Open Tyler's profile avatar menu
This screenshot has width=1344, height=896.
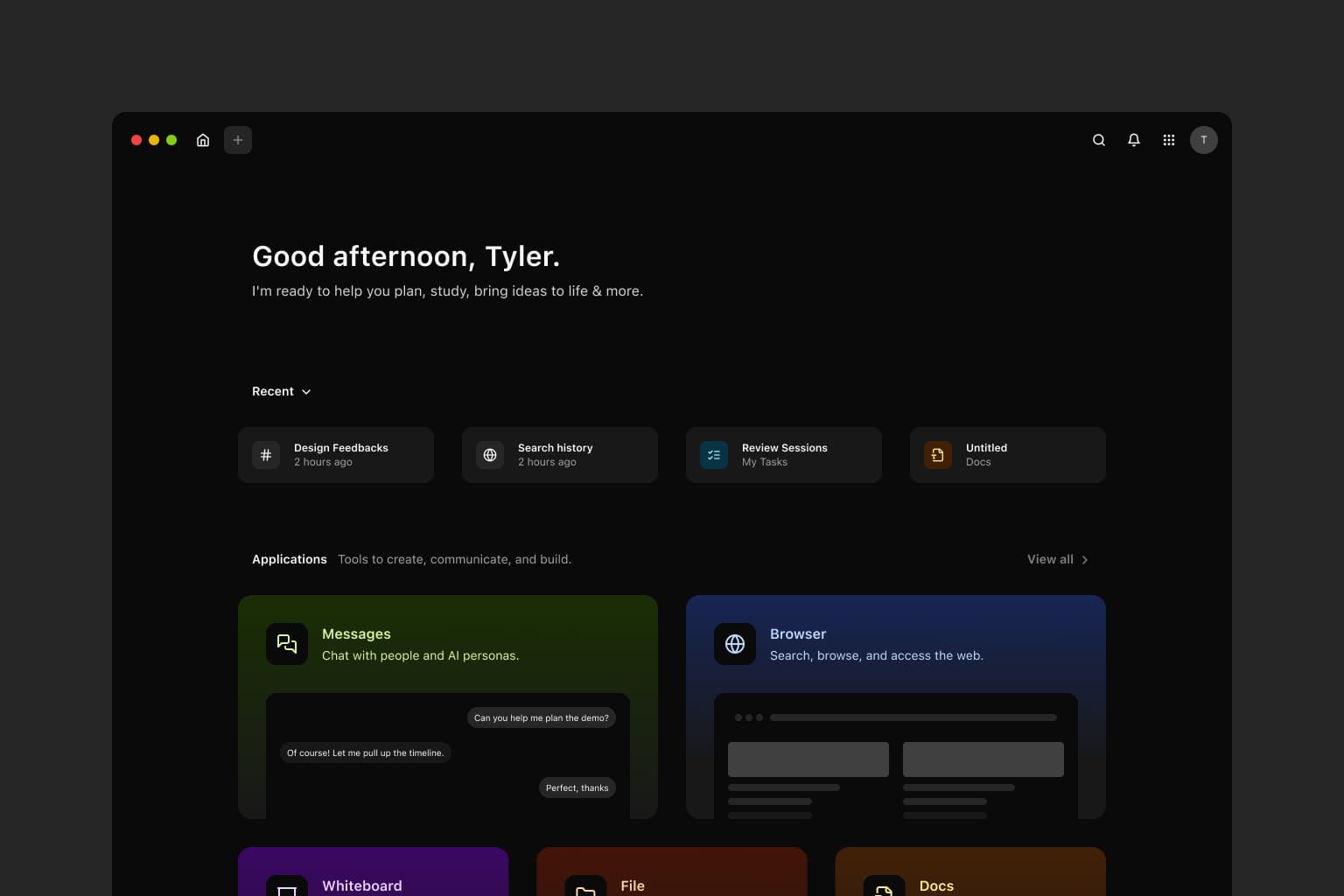point(1204,140)
